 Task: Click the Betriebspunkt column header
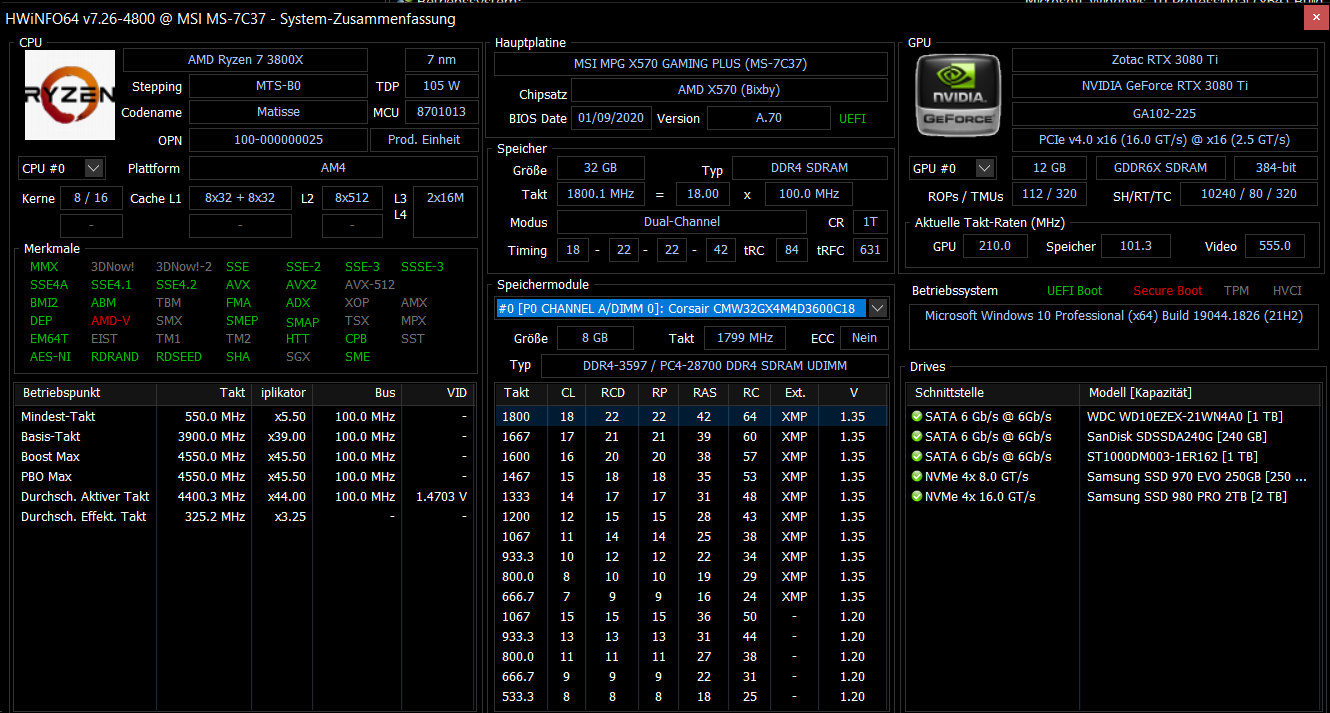(x=86, y=393)
